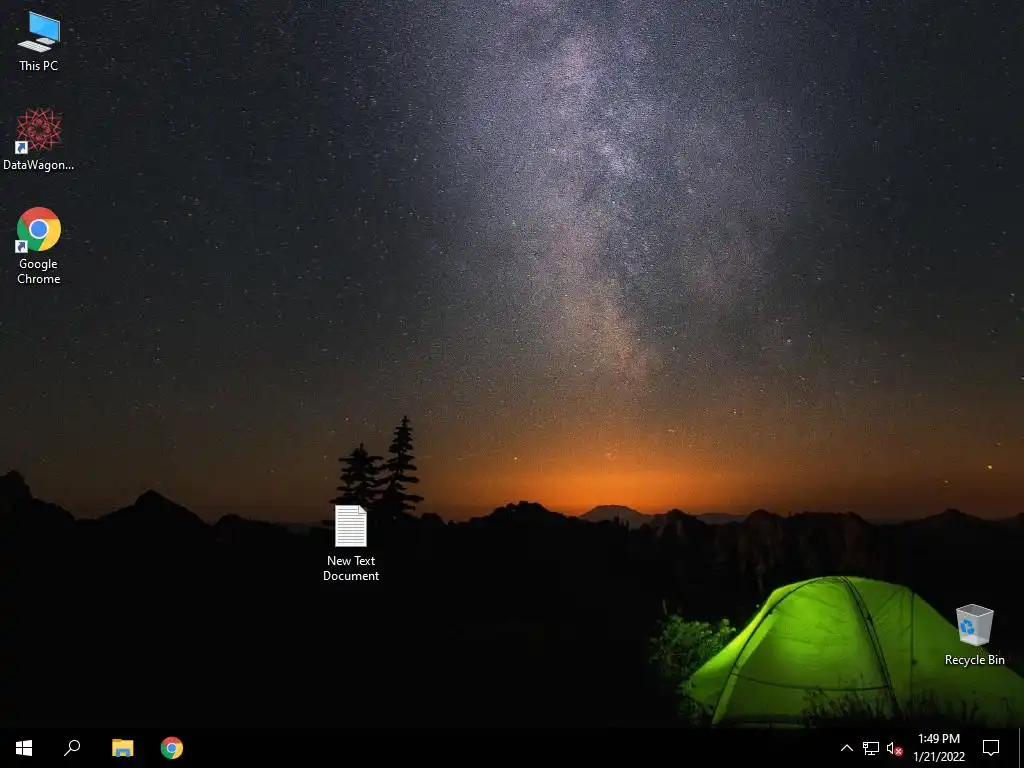Open File Explorer from the taskbar
Screen dimensions: 1024x768
122,748
